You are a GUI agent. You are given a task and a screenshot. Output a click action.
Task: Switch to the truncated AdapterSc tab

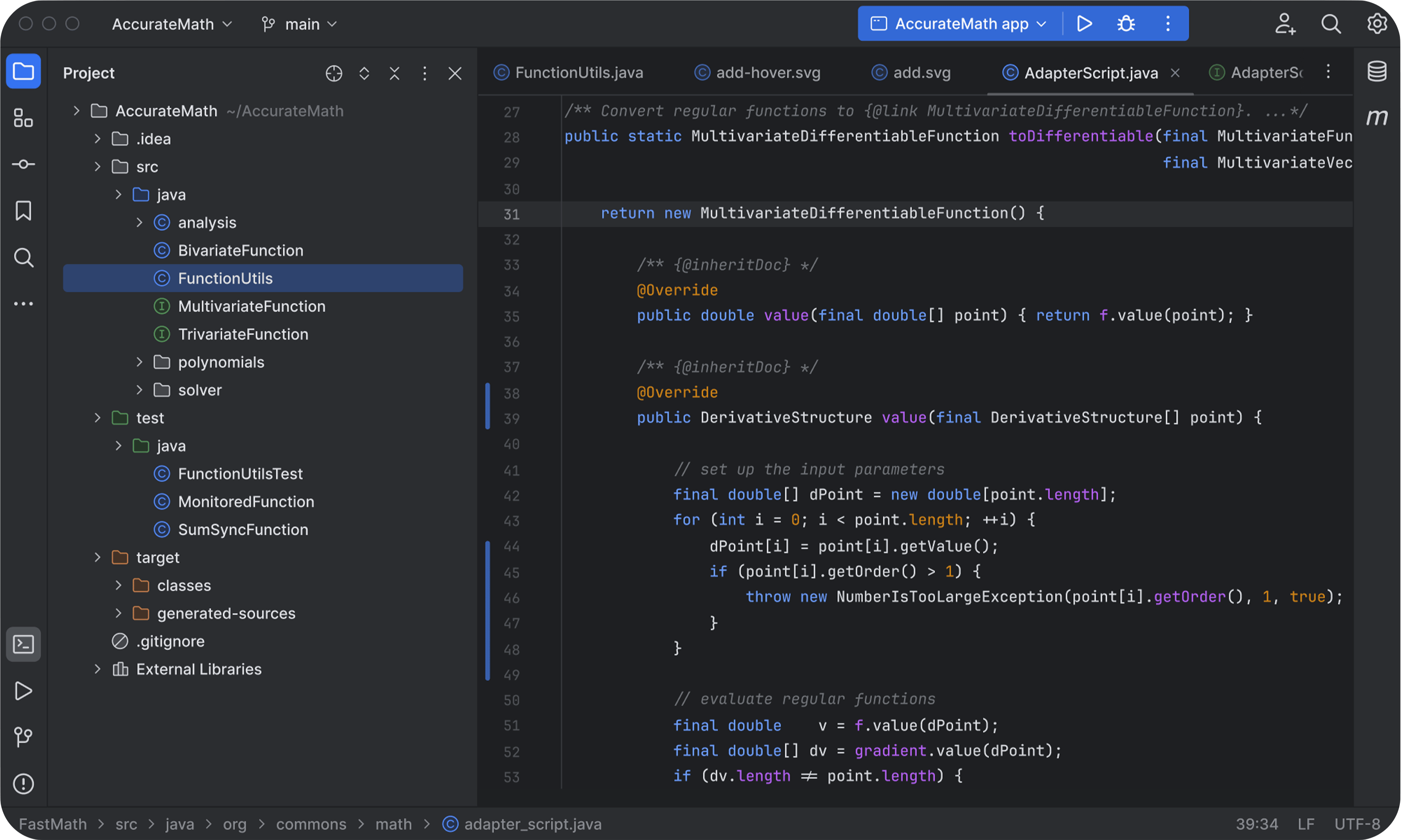click(x=1255, y=73)
